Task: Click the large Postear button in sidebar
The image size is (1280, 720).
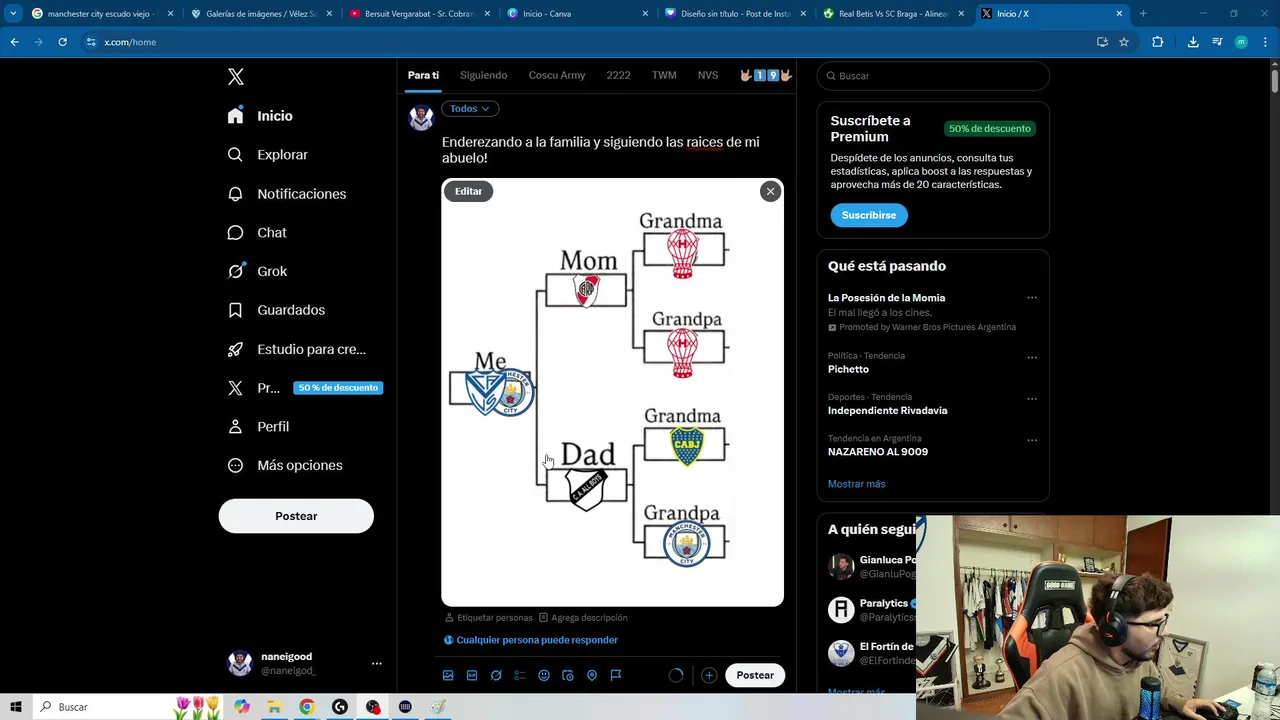Action: click(x=296, y=516)
